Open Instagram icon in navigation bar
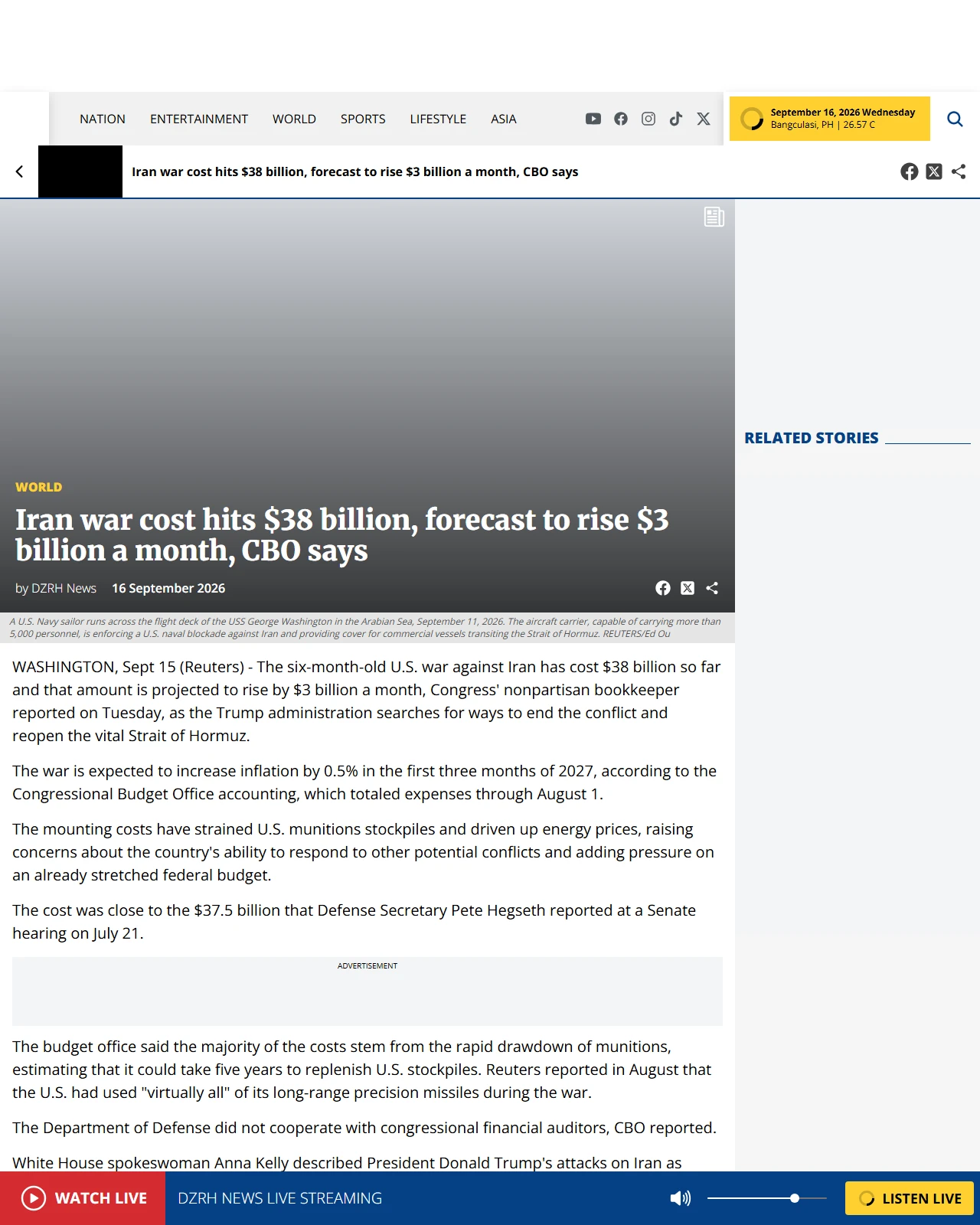This screenshot has width=980, height=1225. 648,119
